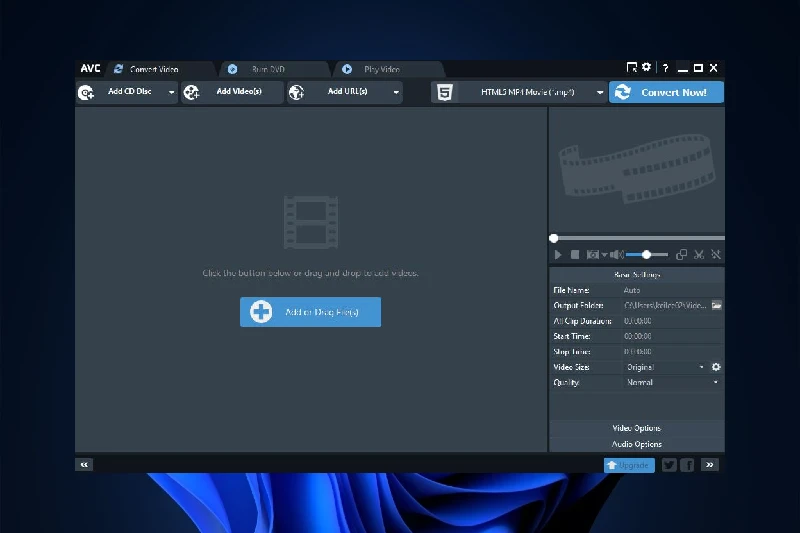The width and height of the screenshot is (800, 533).
Task: Open the scissors clip-cut tool
Action: pos(699,255)
